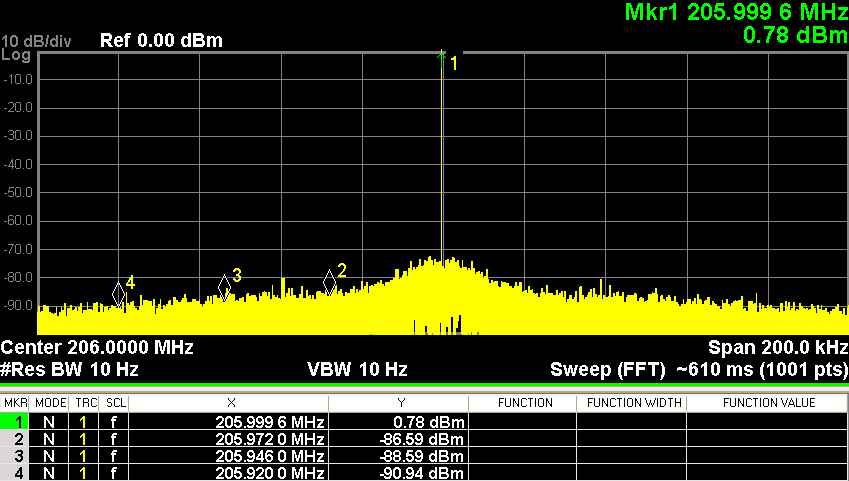Click the X column header in marker table
The width and height of the screenshot is (849, 481).
(228, 403)
